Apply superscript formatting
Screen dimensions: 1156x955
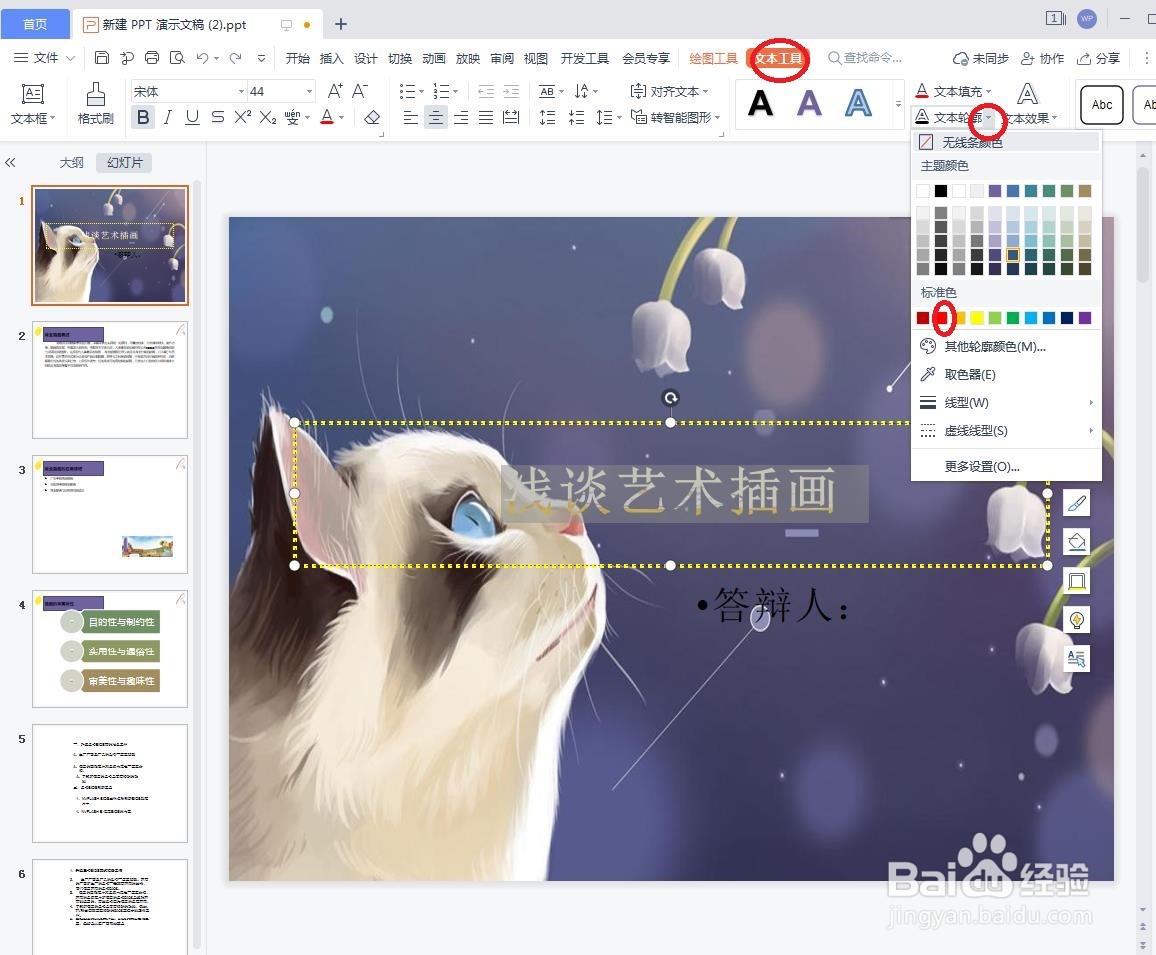(243, 117)
